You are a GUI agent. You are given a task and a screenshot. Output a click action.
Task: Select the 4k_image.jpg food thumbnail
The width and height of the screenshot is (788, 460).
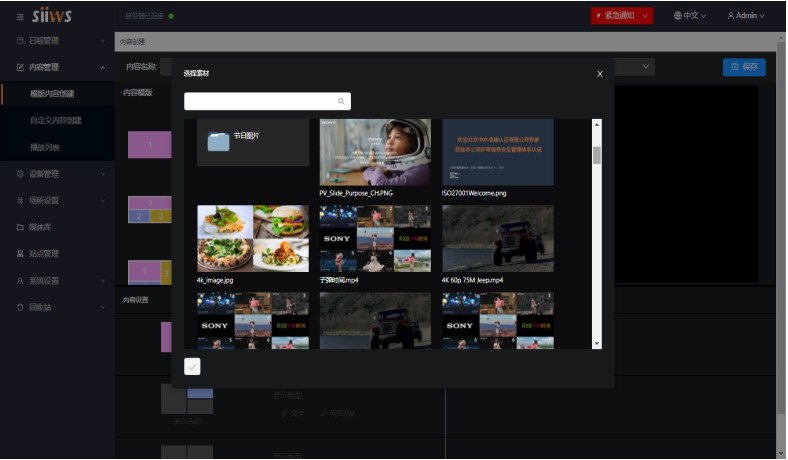coord(253,238)
